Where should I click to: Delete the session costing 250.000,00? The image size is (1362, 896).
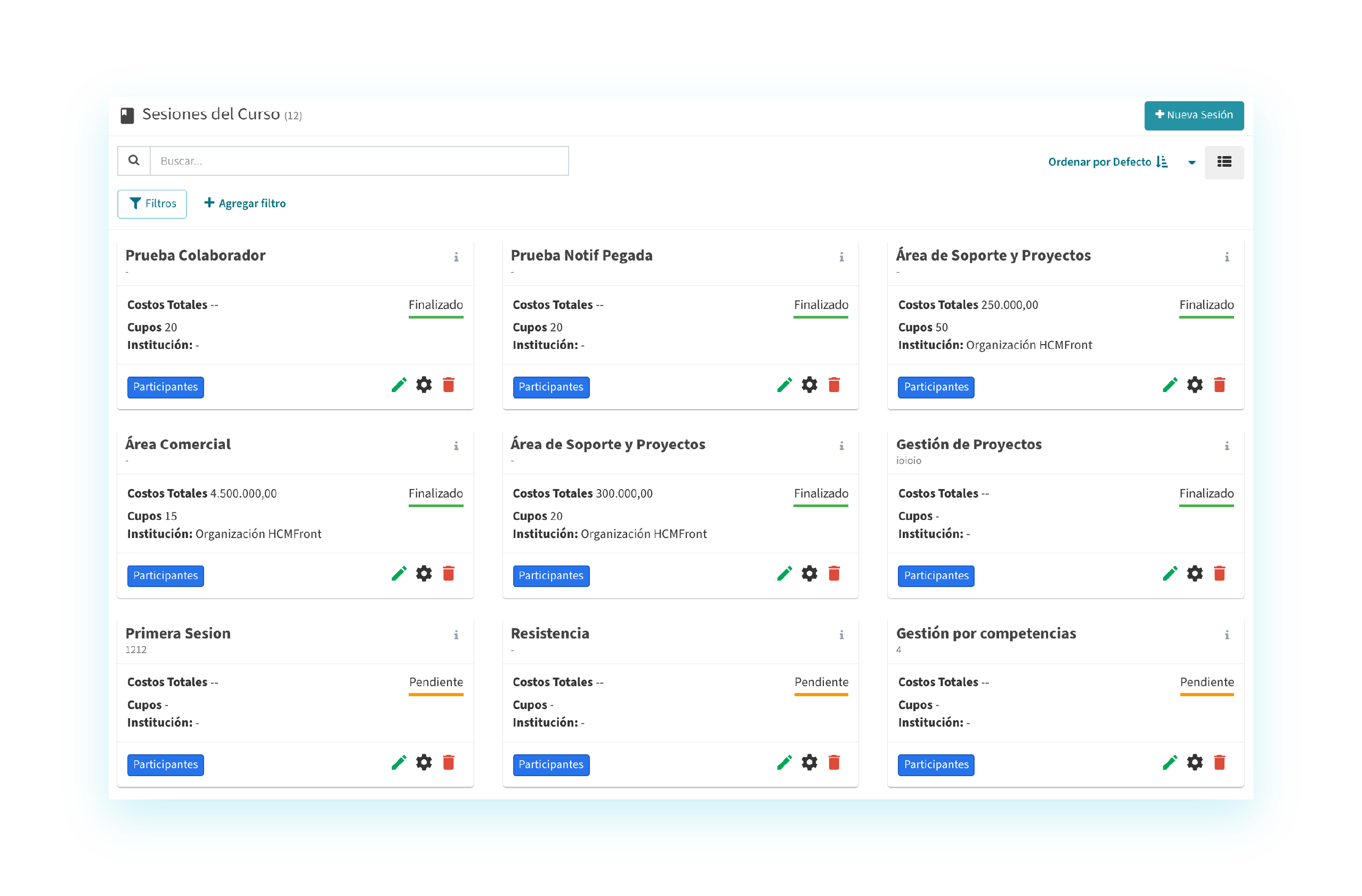(x=1220, y=385)
